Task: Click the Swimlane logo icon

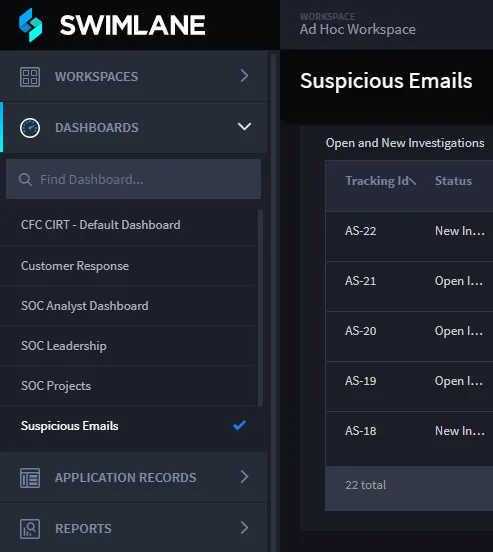Action: tap(30, 25)
